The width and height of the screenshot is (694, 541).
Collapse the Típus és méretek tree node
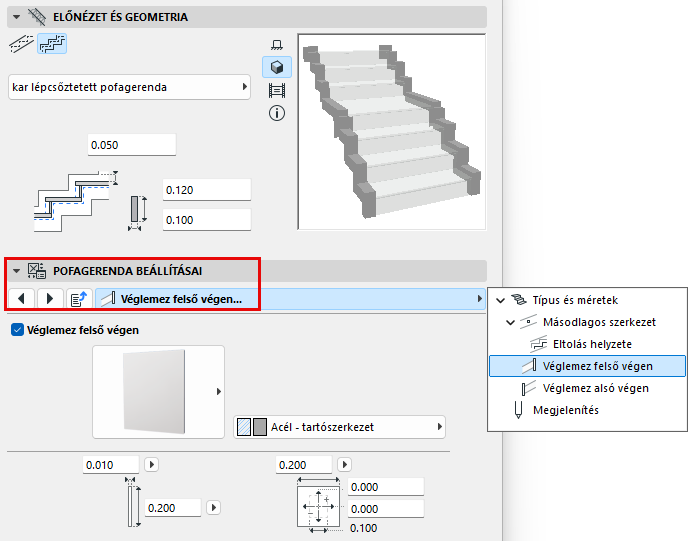pos(501,300)
